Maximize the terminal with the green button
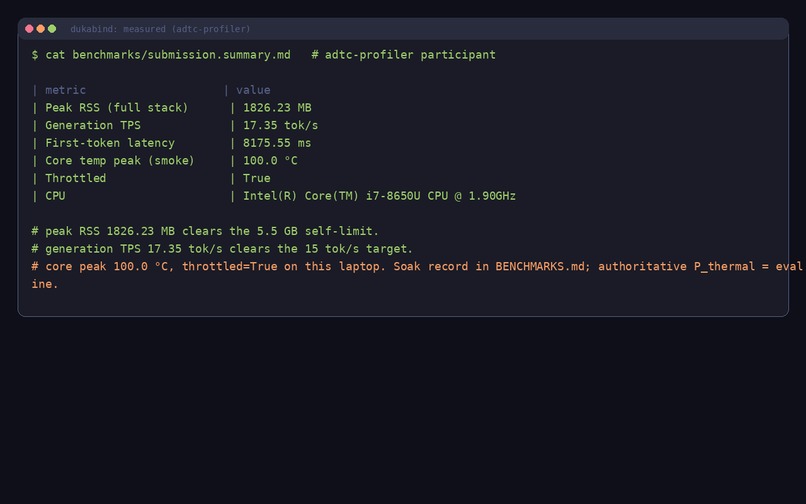This screenshot has width=806, height=504. [52, 29]
